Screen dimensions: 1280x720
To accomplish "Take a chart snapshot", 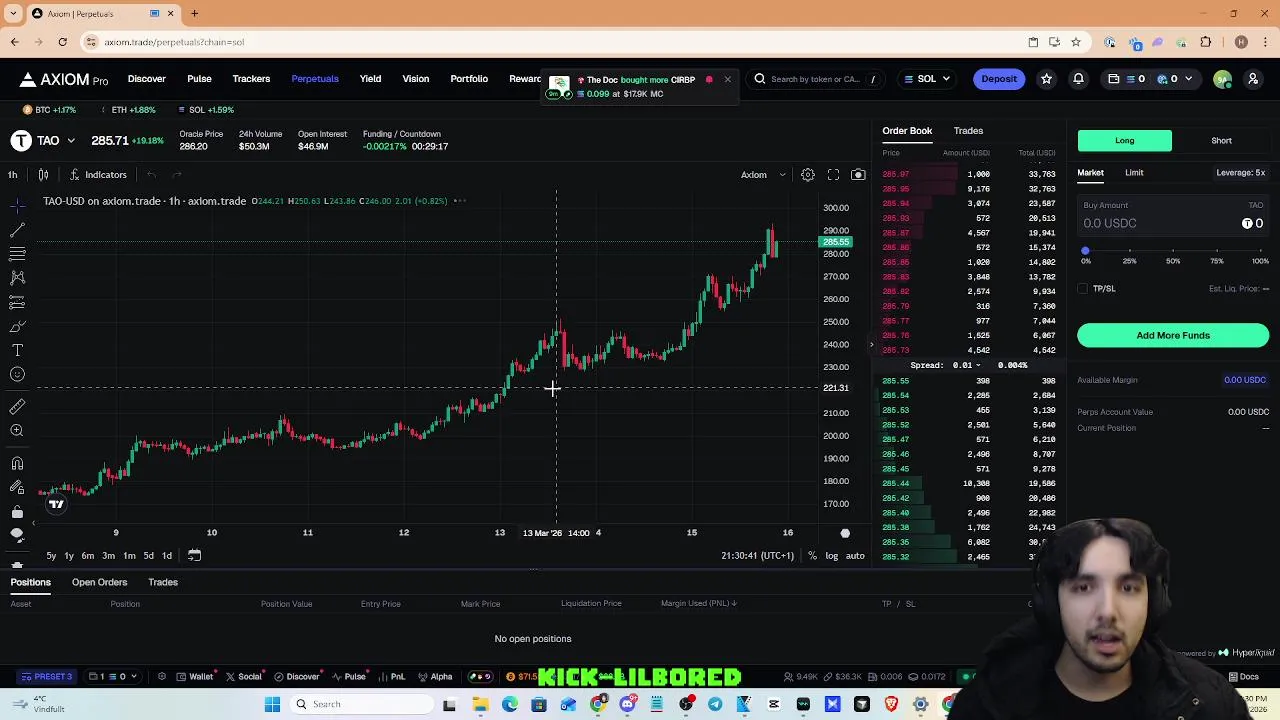I will (858, 175).
